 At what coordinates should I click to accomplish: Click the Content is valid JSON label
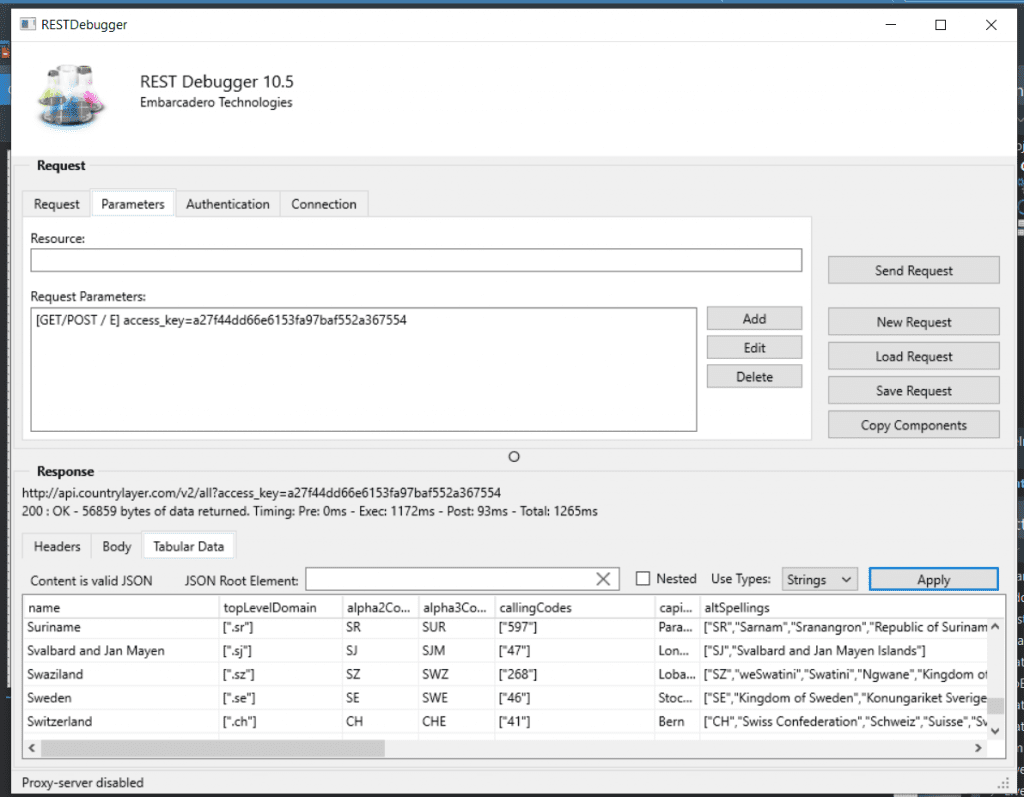pyautogui.click(x=91, y=580)
